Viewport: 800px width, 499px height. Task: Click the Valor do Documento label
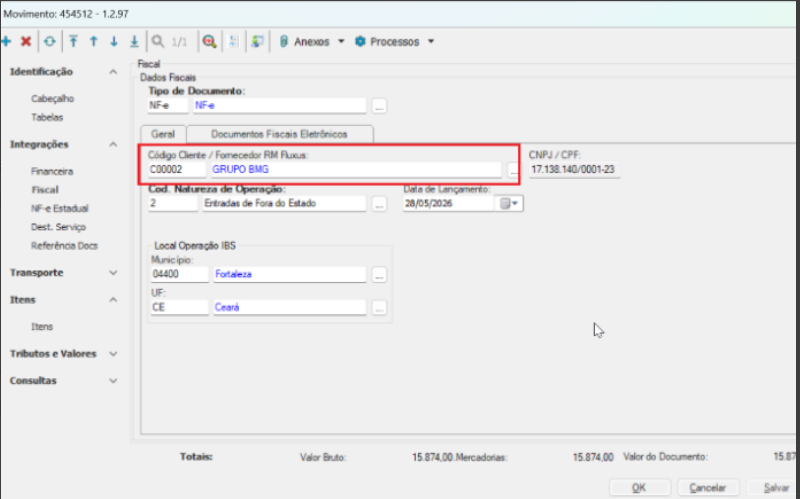point(665,457)
